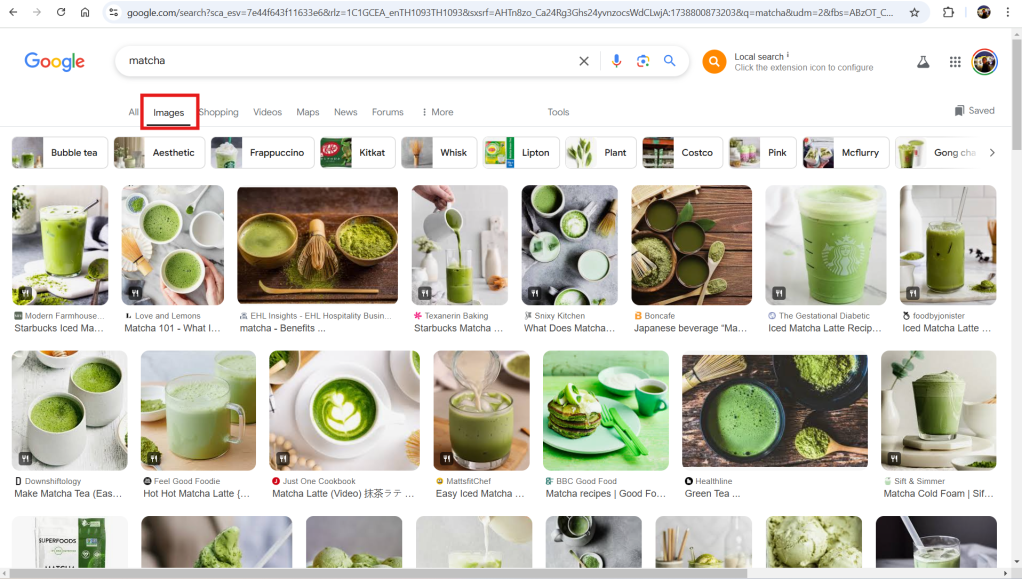
Task: Filter images by Frappuccino chip
Action: (261, 153)
